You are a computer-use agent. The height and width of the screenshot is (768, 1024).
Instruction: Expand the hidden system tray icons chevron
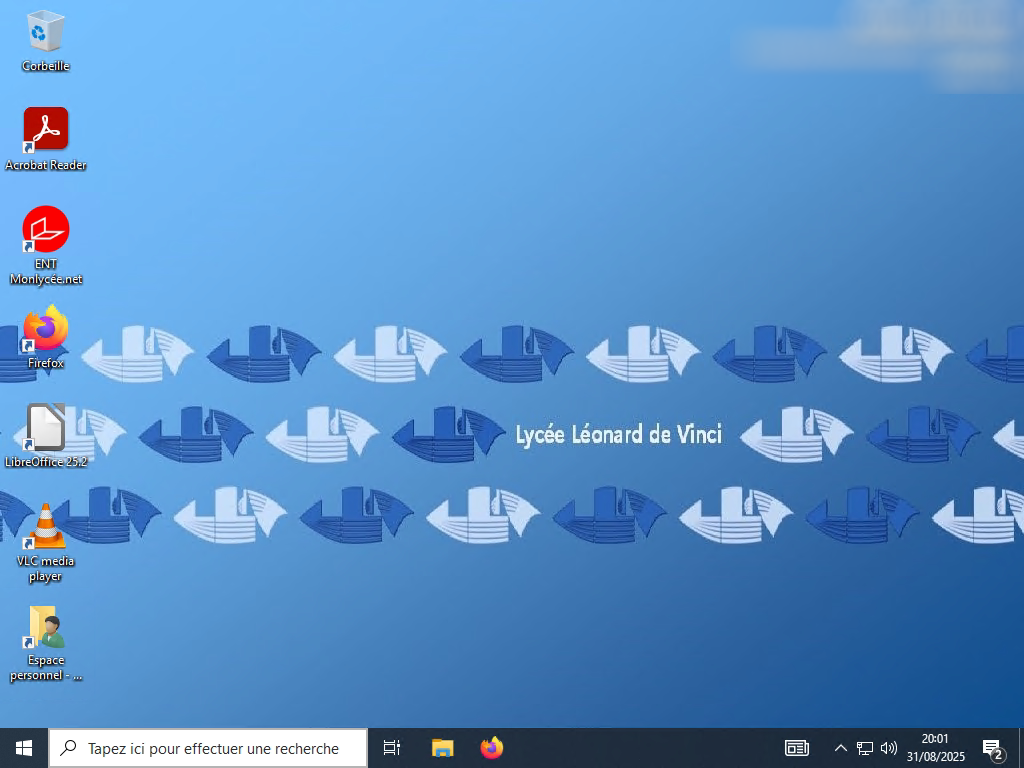pos(840,748)
